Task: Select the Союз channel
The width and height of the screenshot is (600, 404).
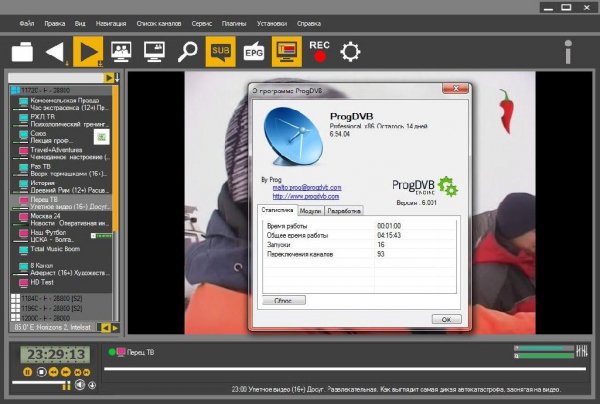Action: pyautogui.click(x=61, y=137)
